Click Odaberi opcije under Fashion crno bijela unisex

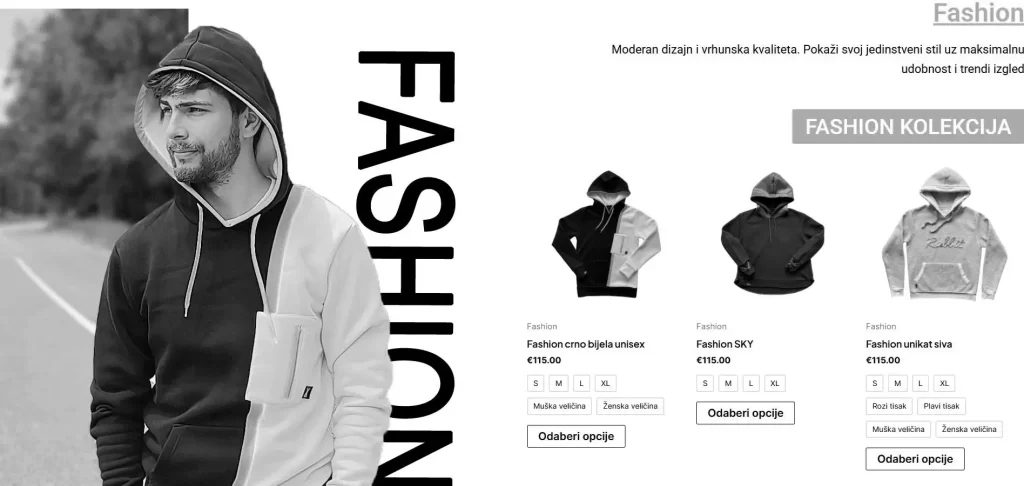pyautogui.click(x=576, y=436)
